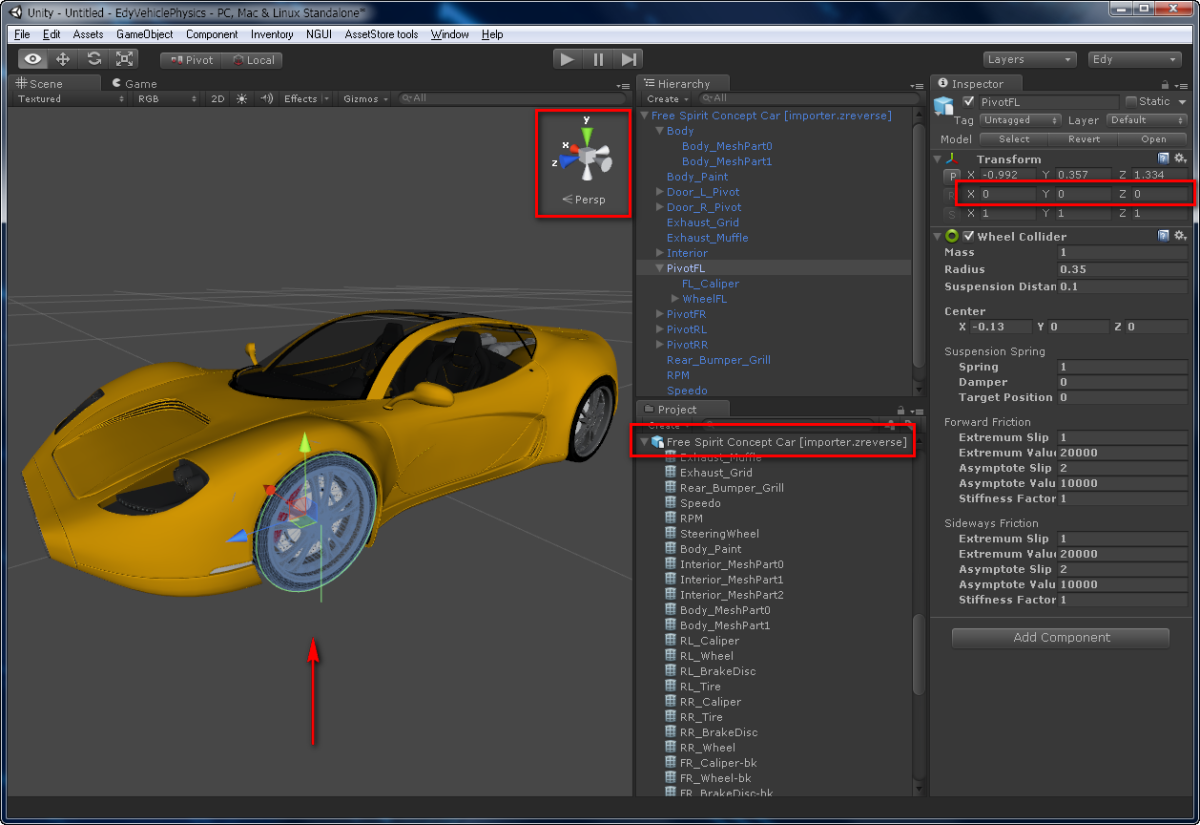This screenshot has width=1200, height=825.
Task: Open the GameObject menu
Action: click(x=144, y=34)
